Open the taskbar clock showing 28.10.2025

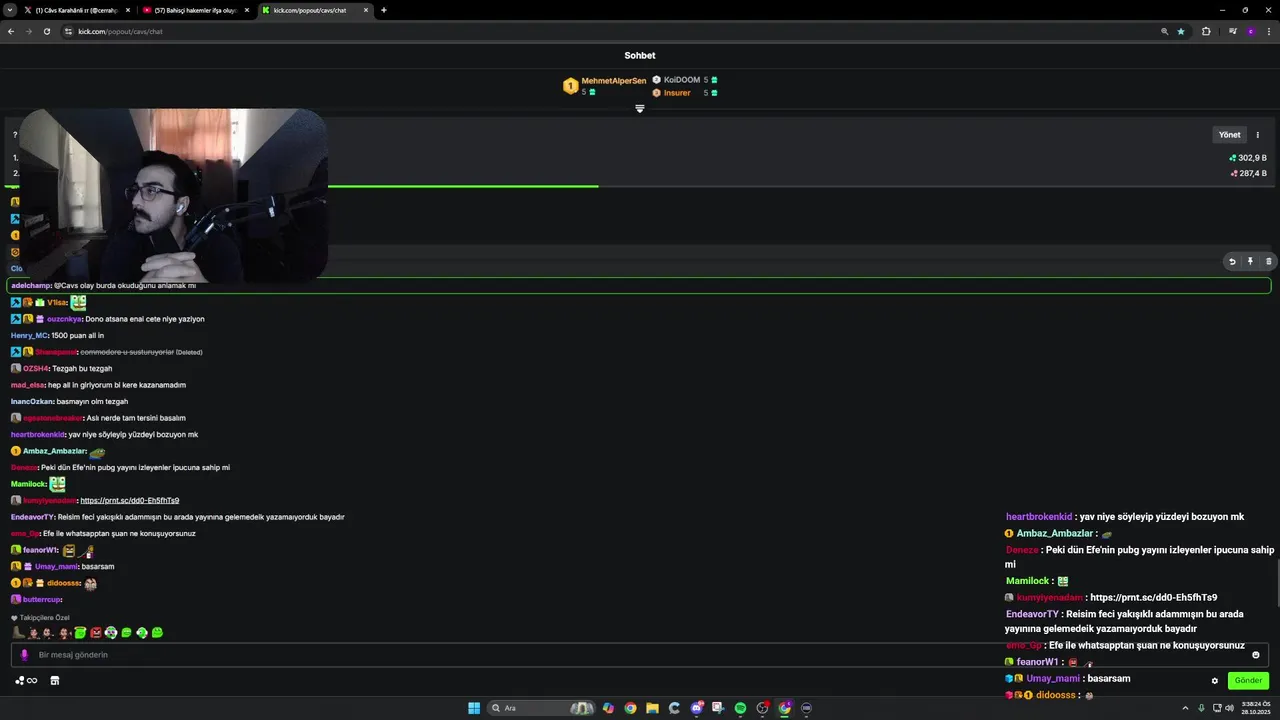1254,708
